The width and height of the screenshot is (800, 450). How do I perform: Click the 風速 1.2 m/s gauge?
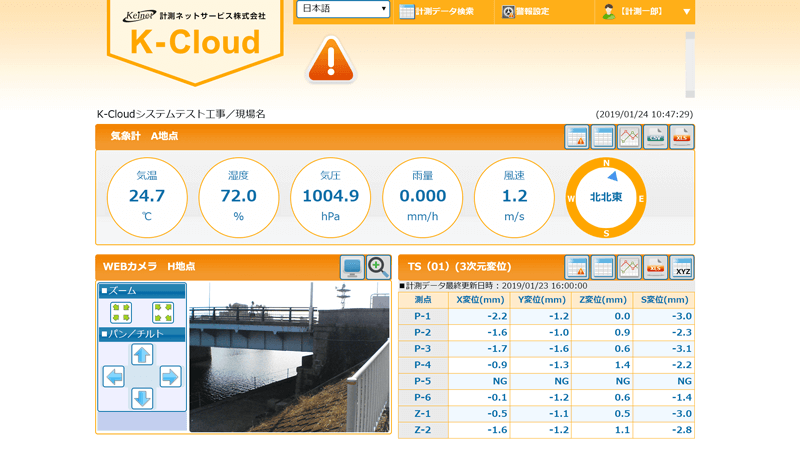pos(514,197)
